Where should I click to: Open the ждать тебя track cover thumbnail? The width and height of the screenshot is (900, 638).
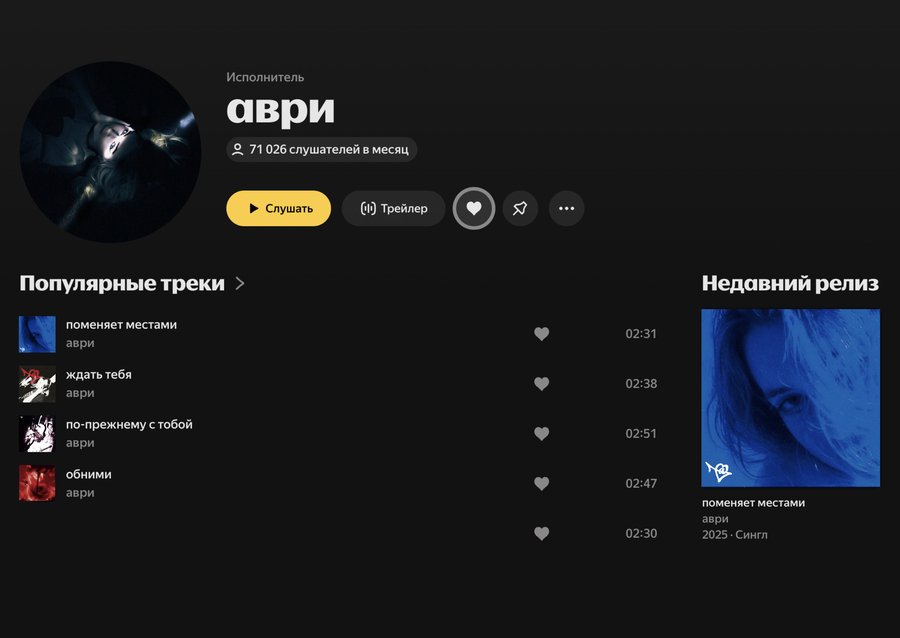(37, 384)
